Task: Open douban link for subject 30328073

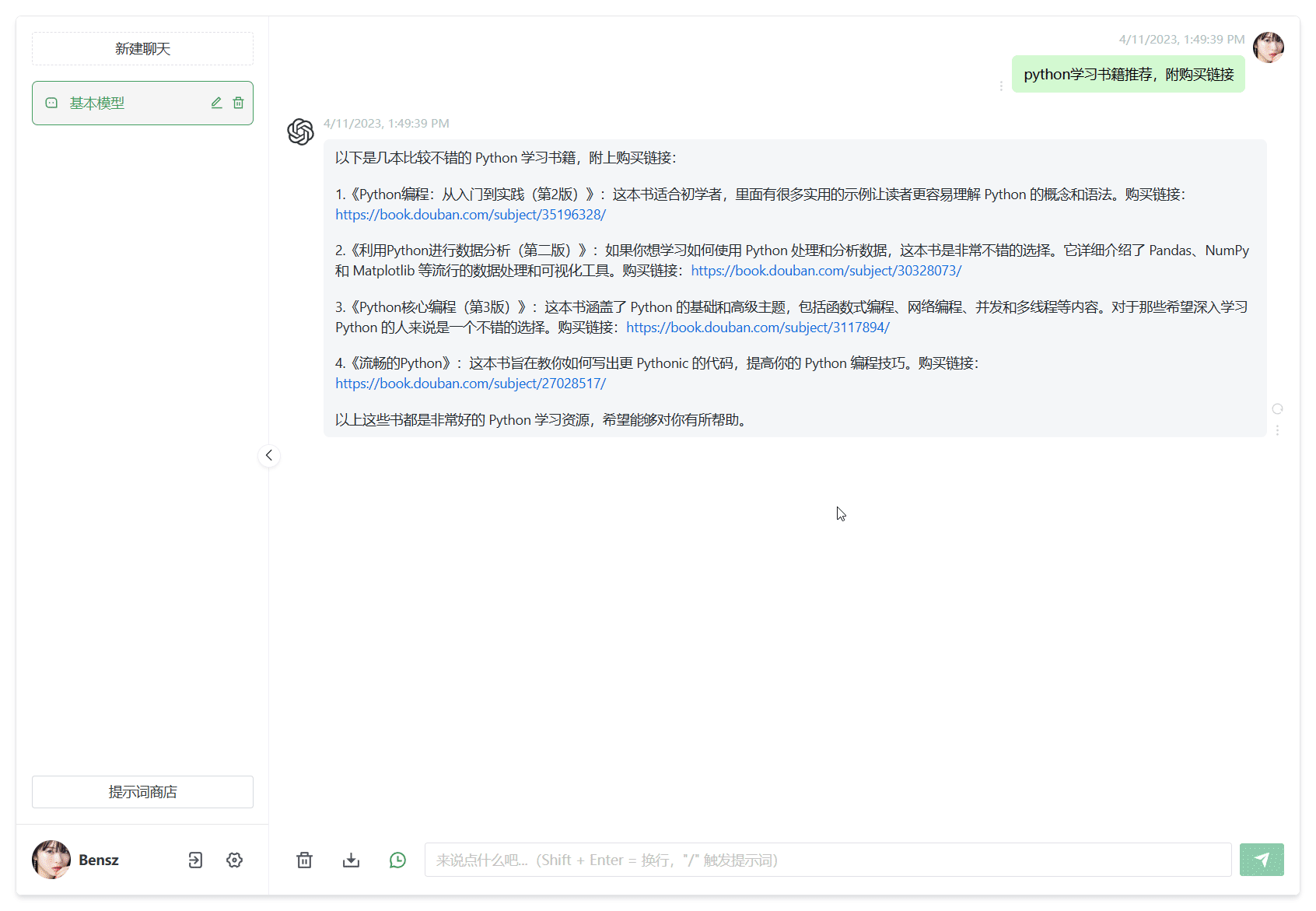Action: (826, 271)
